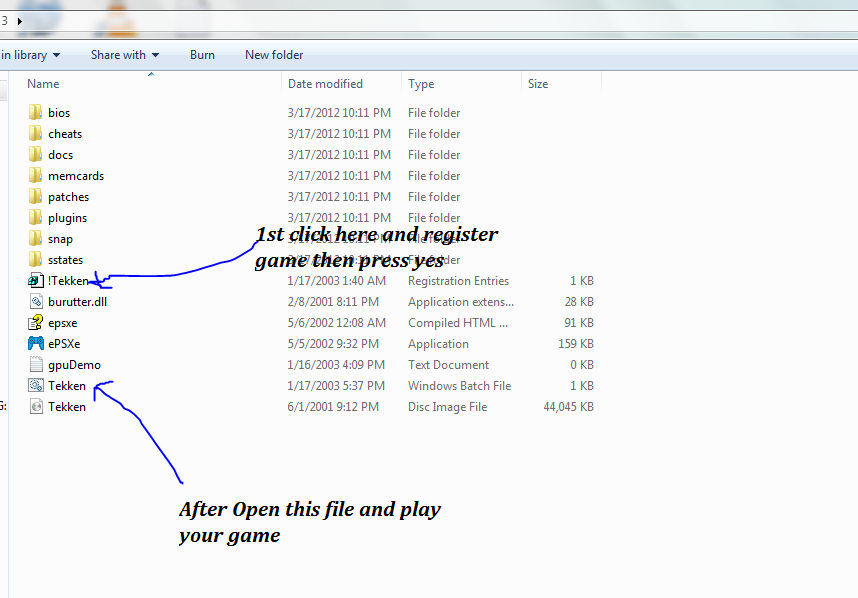Click the '2/8/2001 8:11 PM' date
This screenshot has width=858, height=598.
(333, 301)
